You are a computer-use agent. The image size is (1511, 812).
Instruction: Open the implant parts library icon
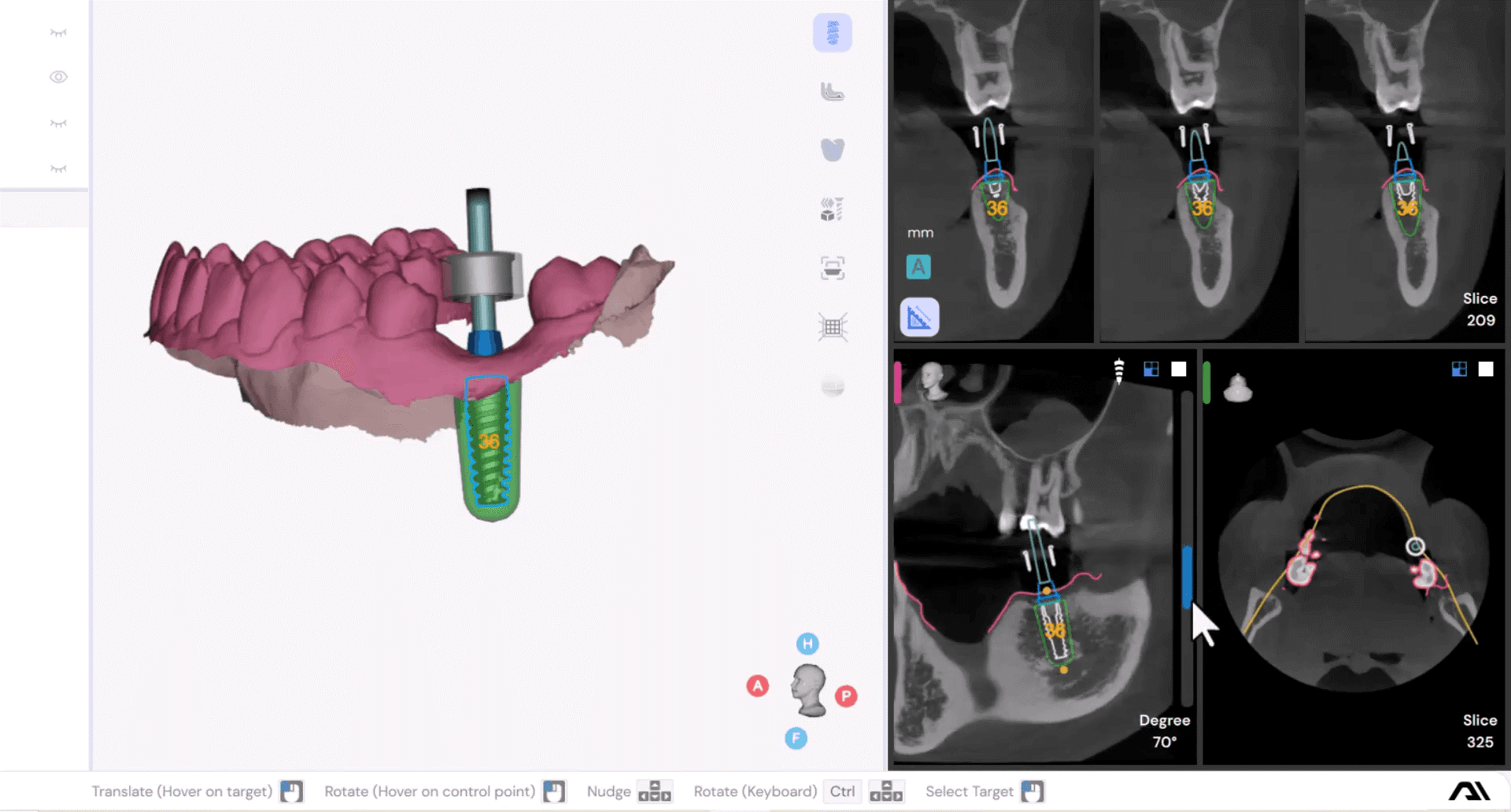pos(832,209)
